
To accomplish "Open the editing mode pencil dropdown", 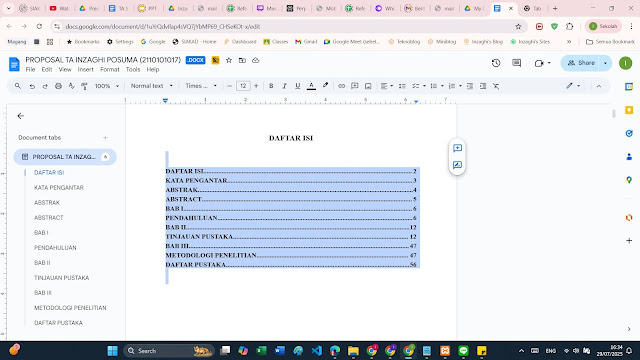I will pyautogui.click(x=573, y=86).
